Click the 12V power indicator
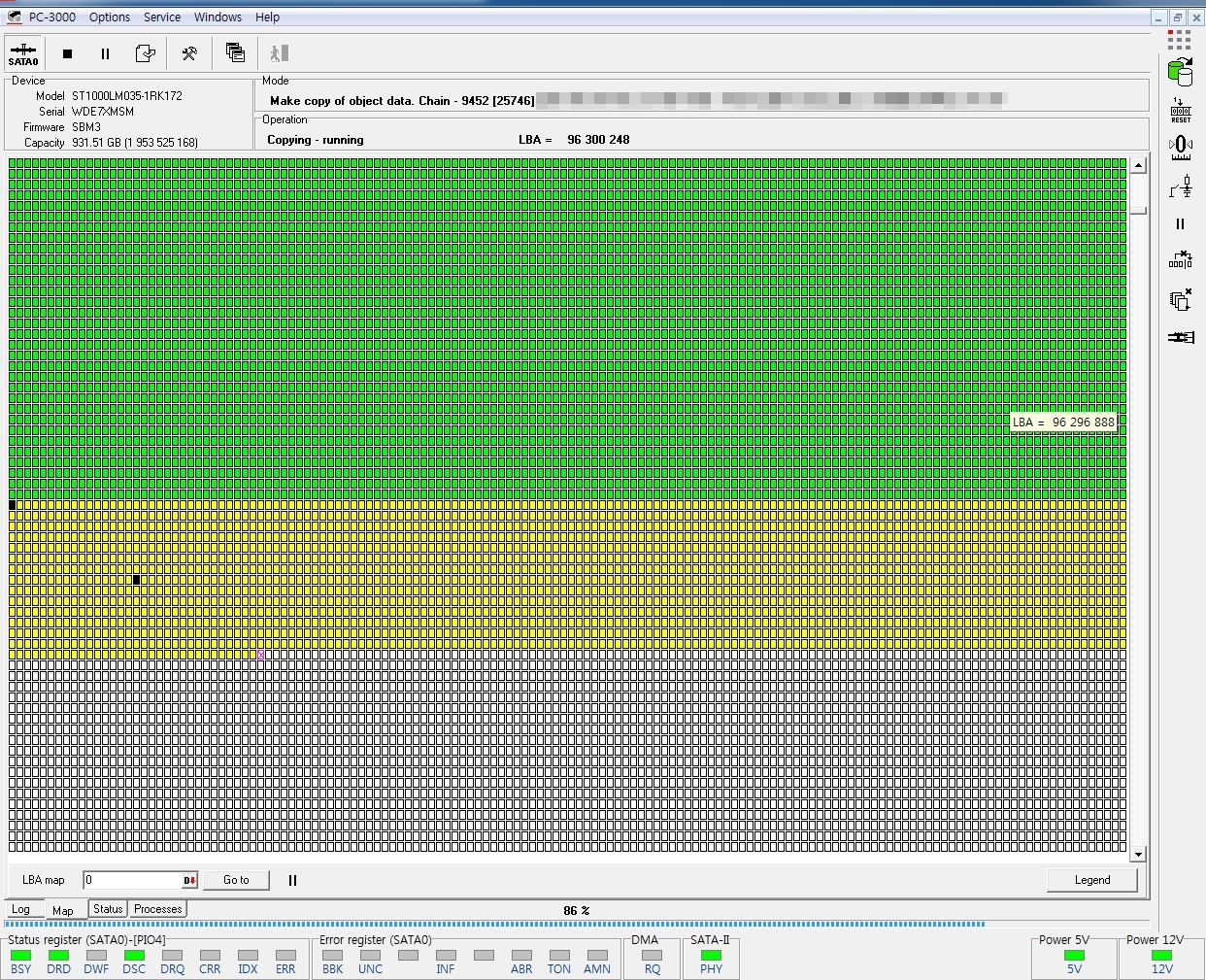 [1161, 956]
